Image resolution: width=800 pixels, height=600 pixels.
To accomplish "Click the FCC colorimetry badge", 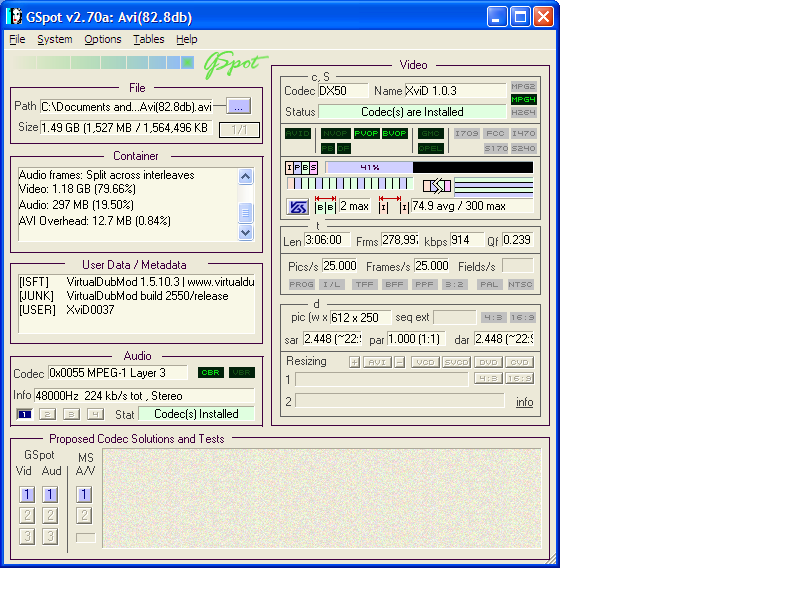I will 495,134.
